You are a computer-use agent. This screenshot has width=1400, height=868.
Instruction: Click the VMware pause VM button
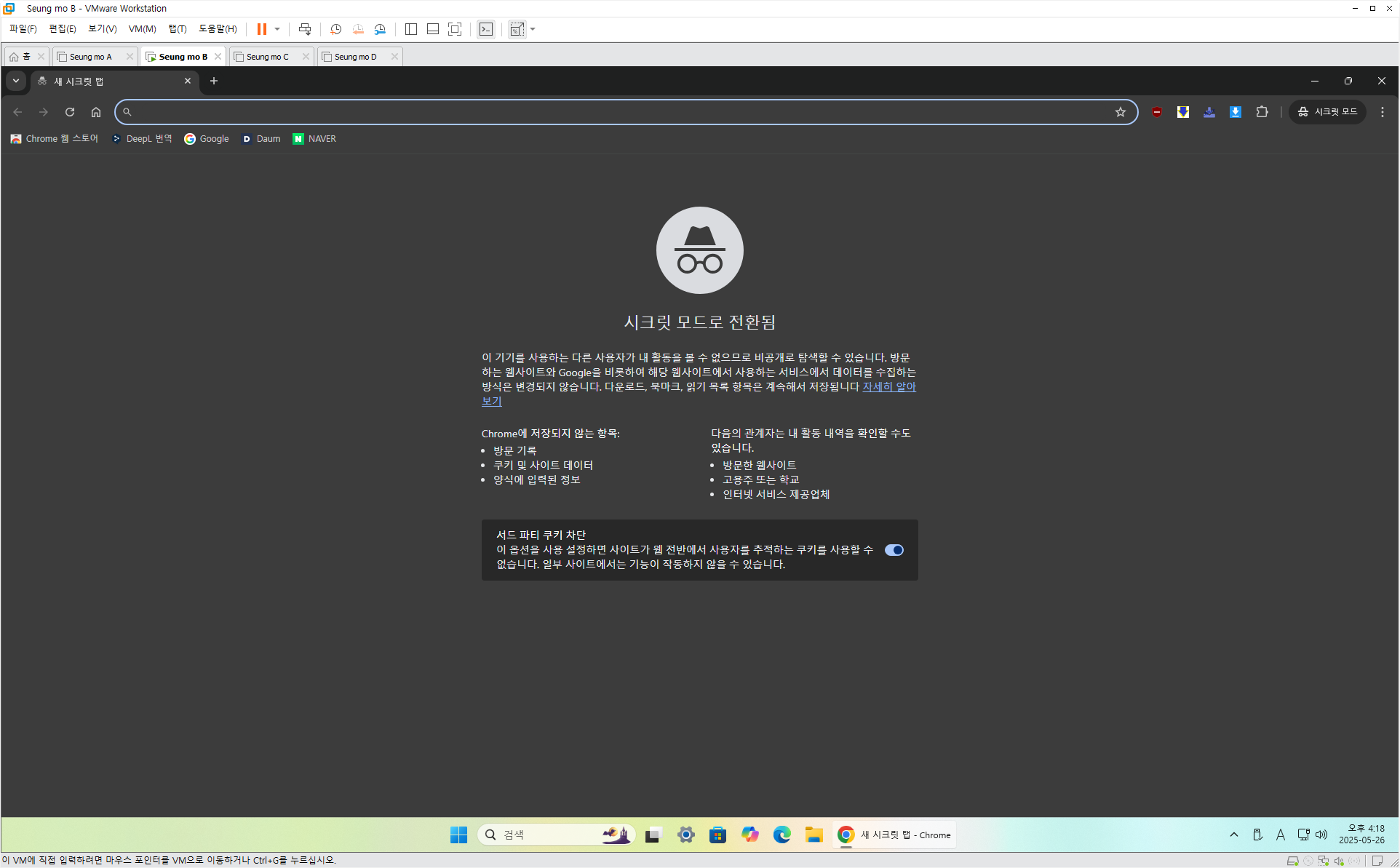pos(261,29)
